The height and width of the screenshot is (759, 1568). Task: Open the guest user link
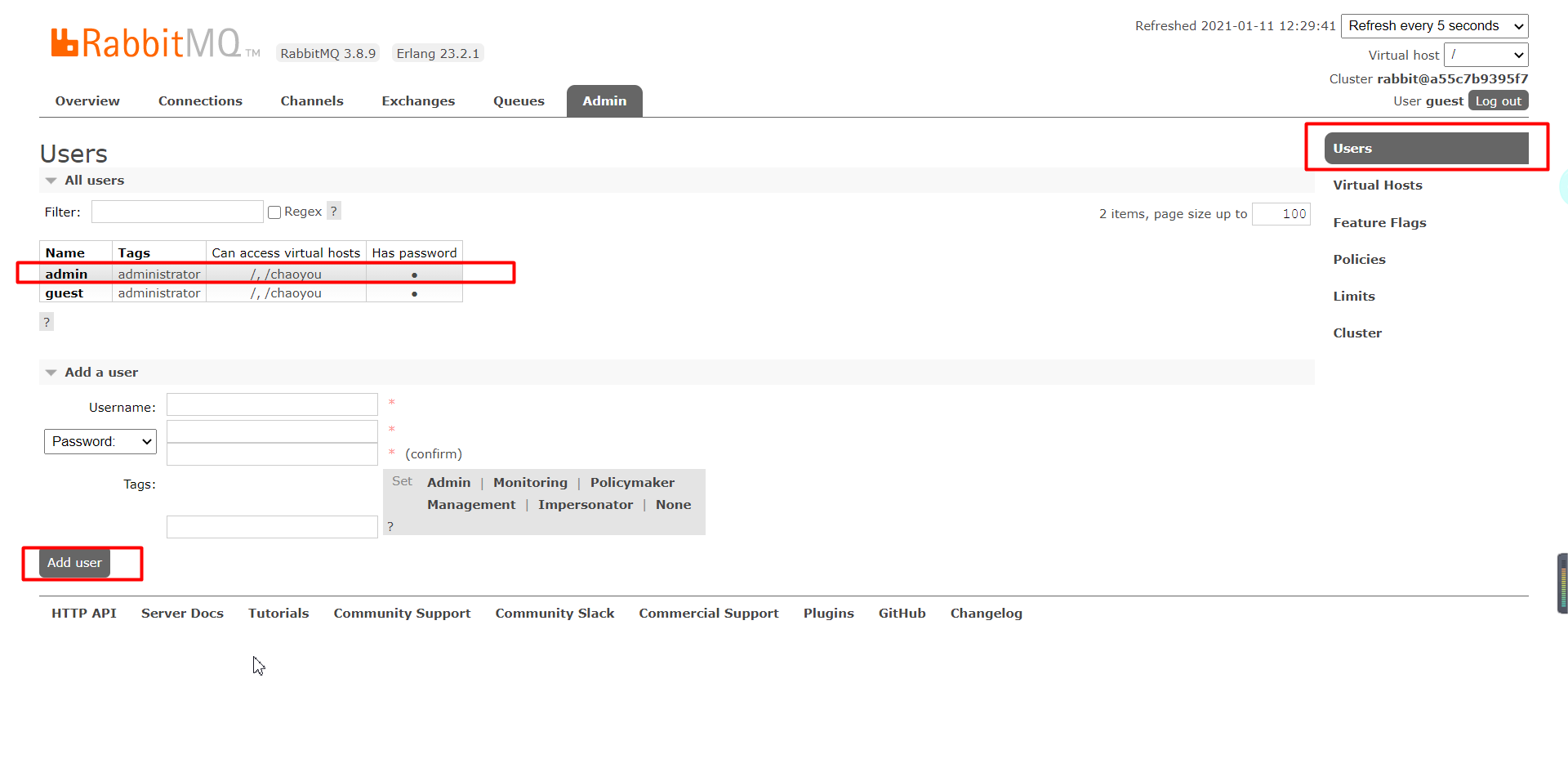[x=64, y=293]
